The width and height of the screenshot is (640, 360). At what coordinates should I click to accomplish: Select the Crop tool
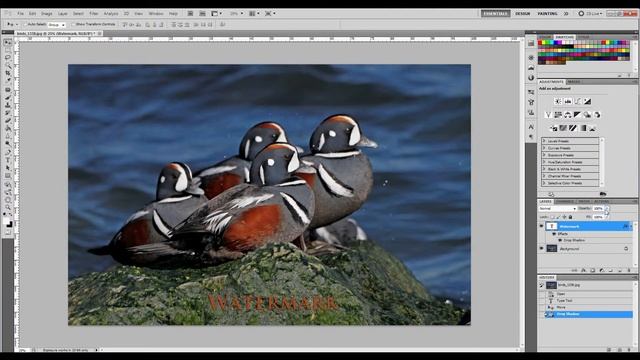[8, 72]
